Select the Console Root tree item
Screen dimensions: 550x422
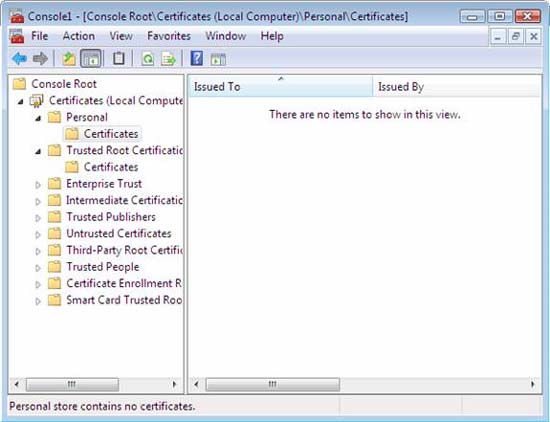point(64,84)
